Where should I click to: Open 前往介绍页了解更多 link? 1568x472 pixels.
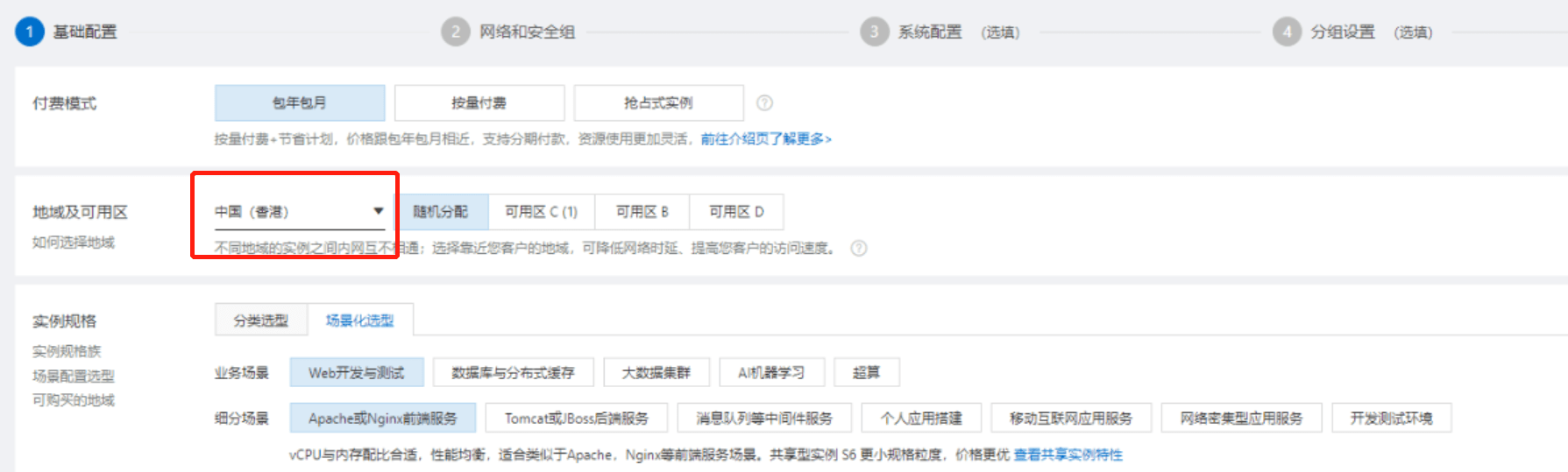(x=765, y=139)
